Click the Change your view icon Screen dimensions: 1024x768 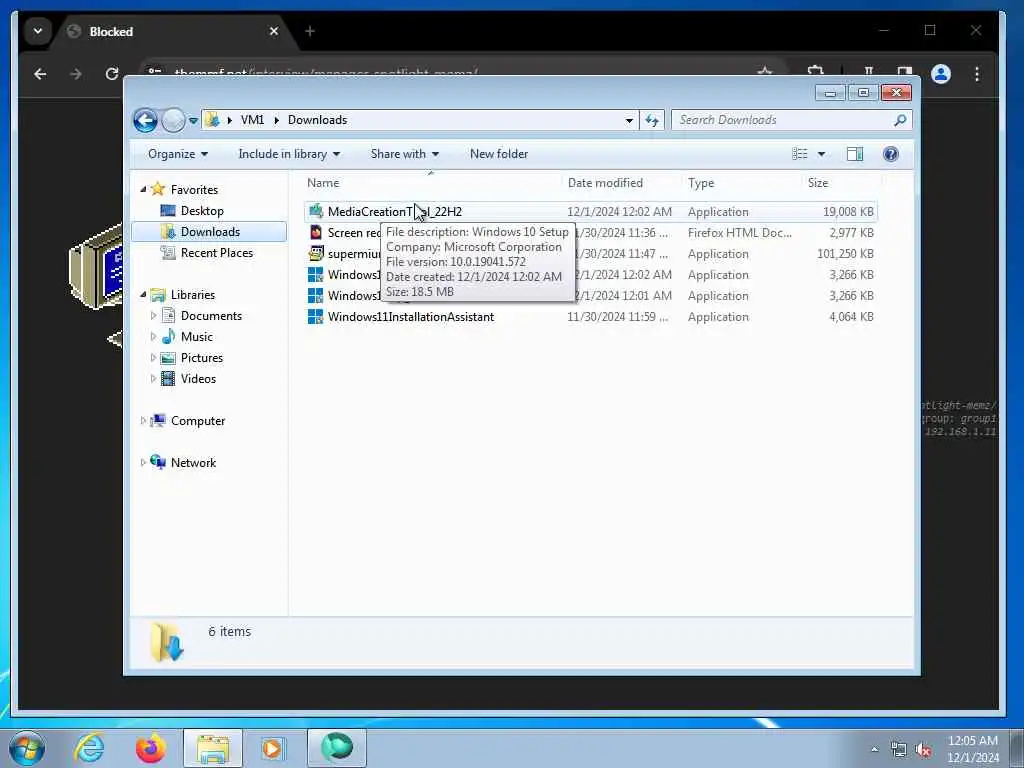pyautogui.click(x=799, y=154)
